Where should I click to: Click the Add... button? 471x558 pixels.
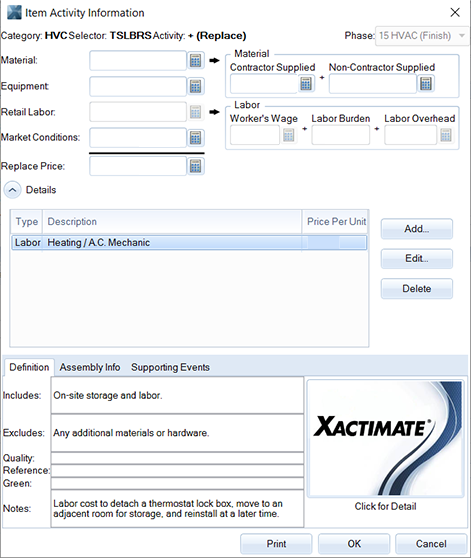click(x=417, y=228)
